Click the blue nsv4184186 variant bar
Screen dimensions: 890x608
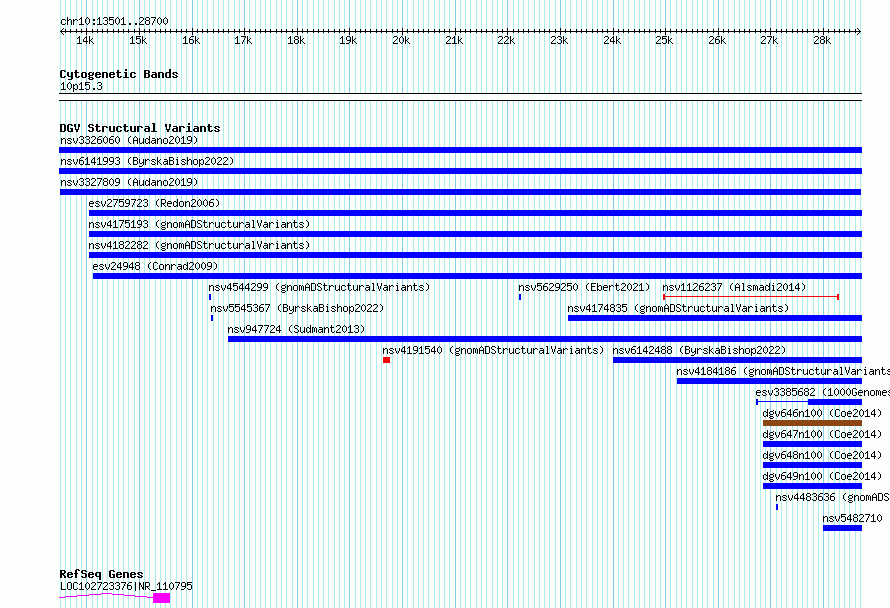(769, 381)
